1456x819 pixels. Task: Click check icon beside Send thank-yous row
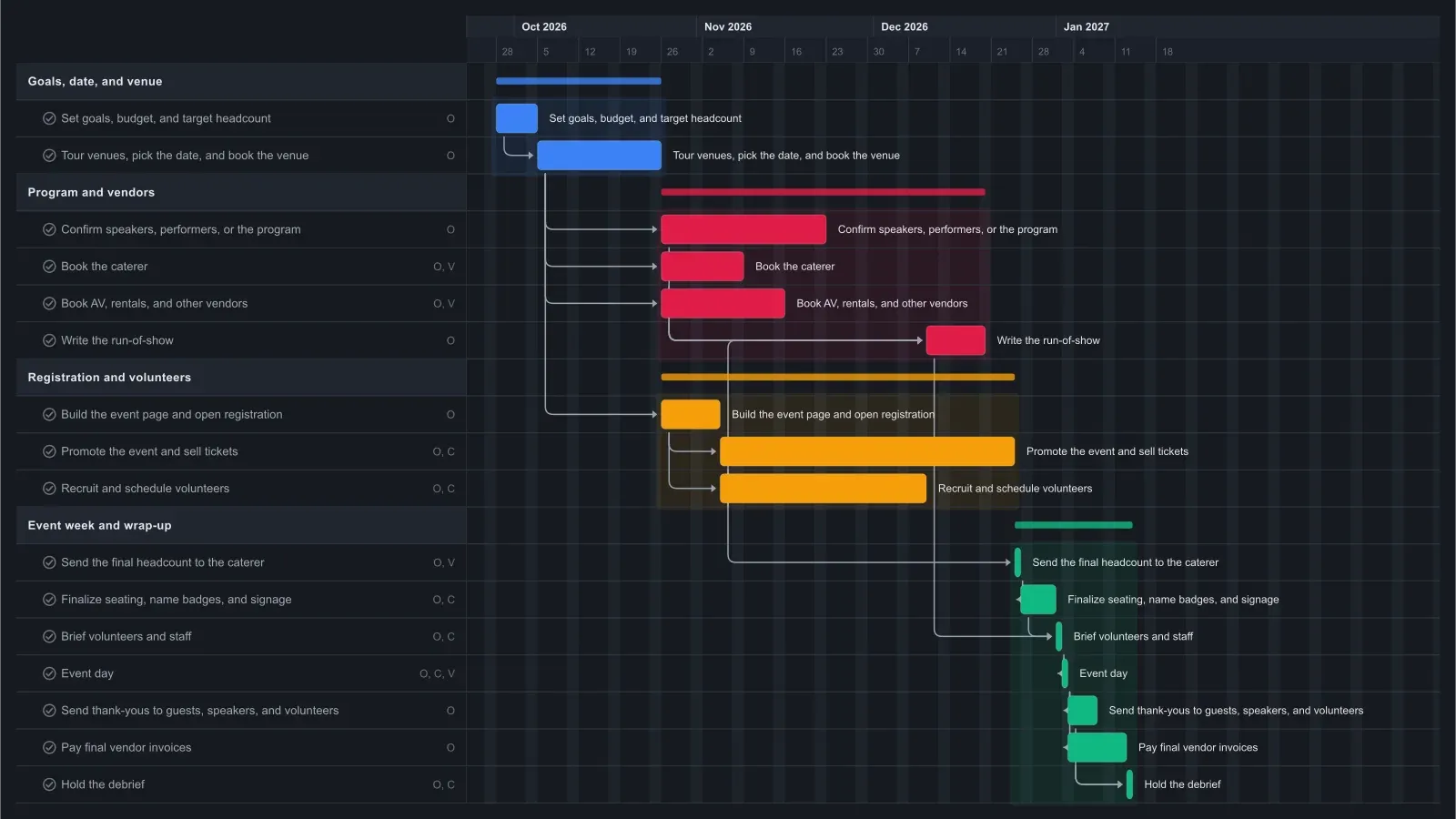point(49,711)
